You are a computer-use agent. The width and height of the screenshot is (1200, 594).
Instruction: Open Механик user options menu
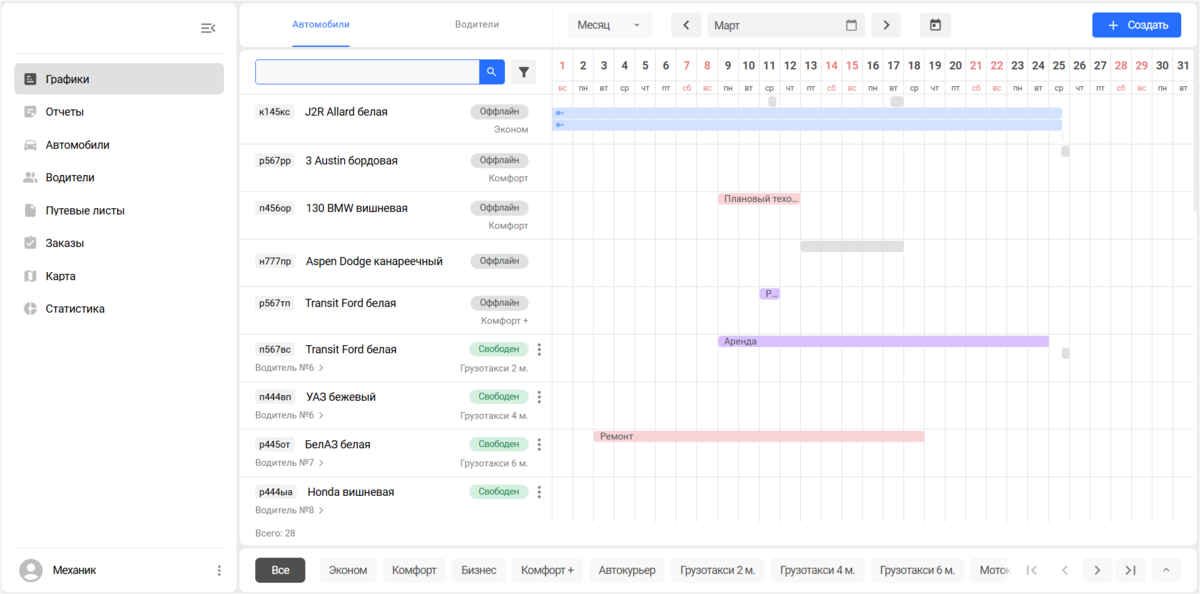click(219, 571)
